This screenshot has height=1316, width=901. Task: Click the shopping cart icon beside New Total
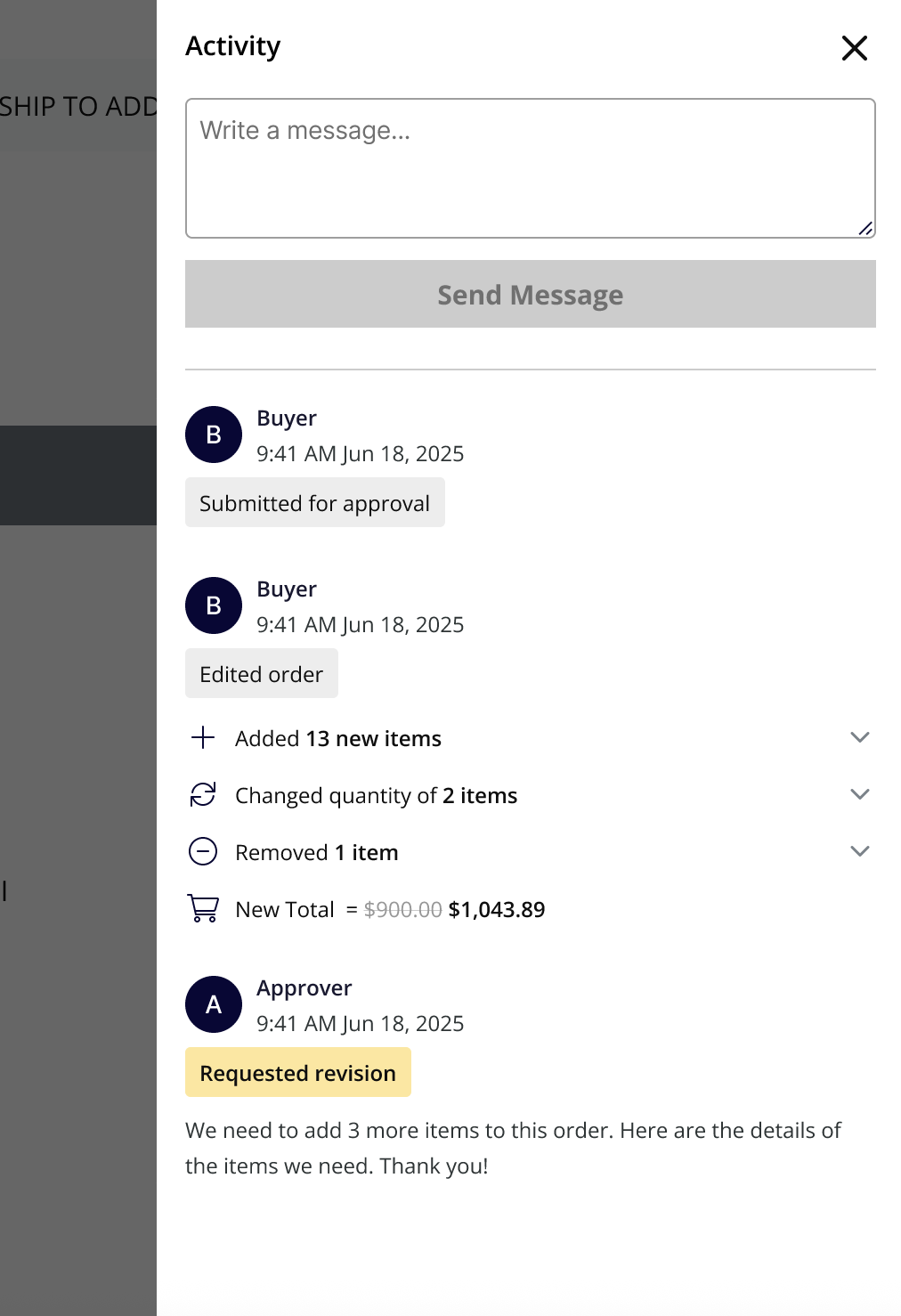(202, 909)
